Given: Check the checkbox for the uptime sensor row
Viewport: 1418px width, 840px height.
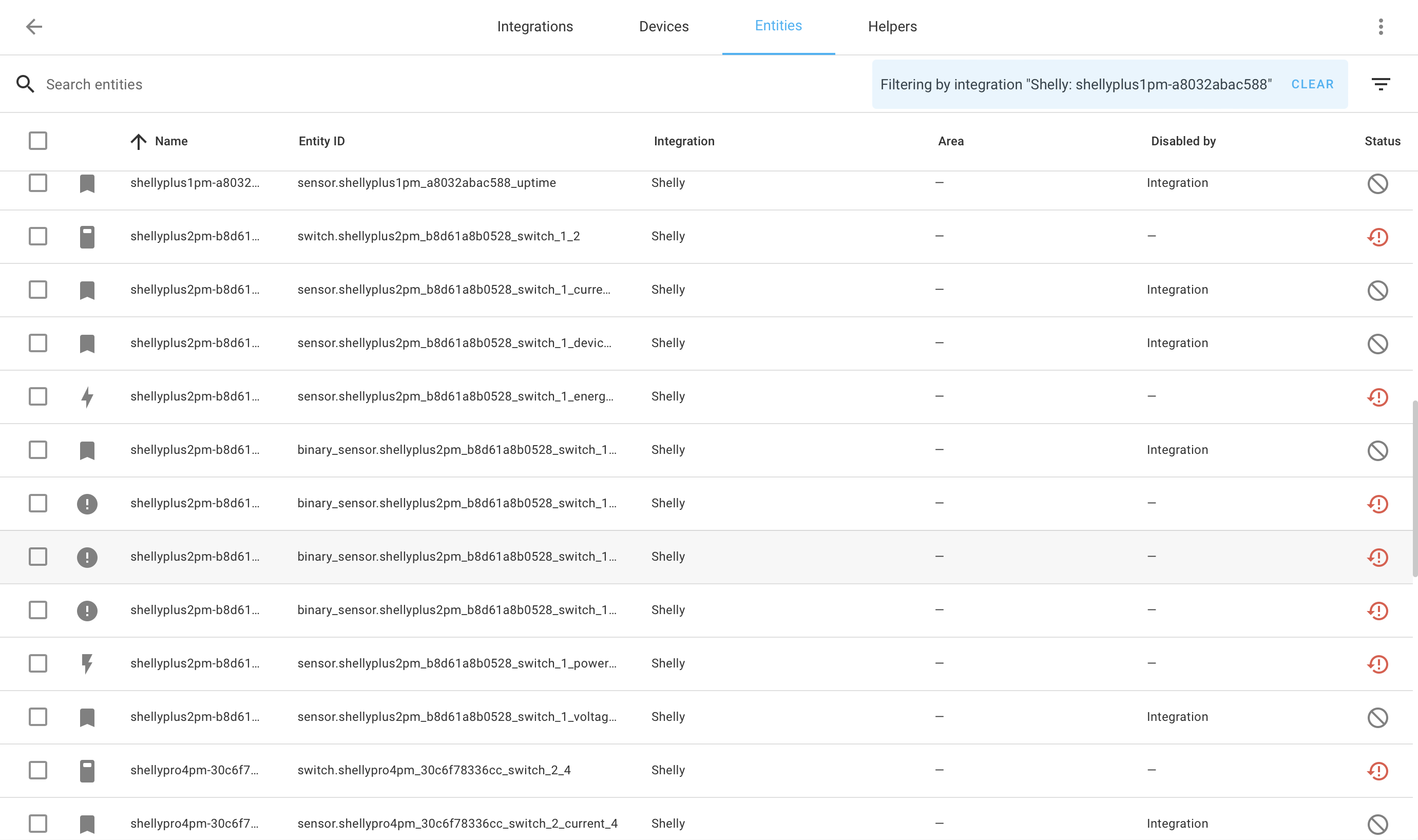Looking at the screenshot, I should (37, 183).
